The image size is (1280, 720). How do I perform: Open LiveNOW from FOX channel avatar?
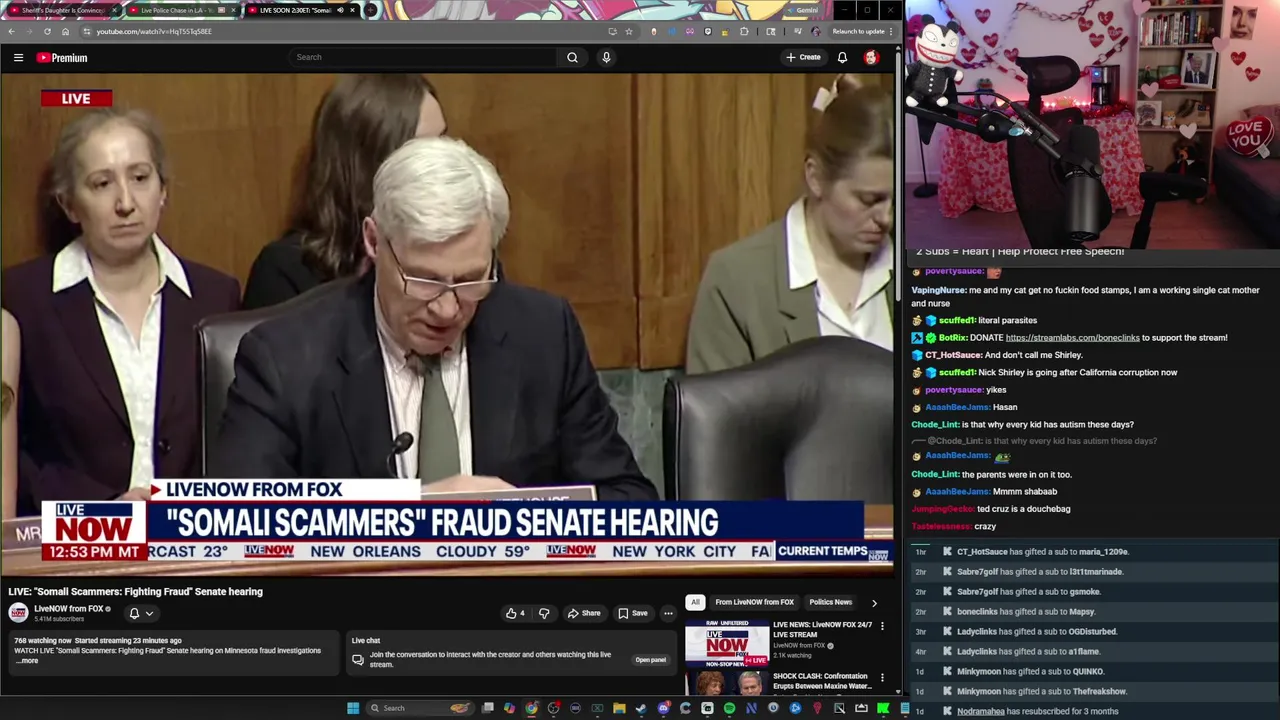(18, 612)
